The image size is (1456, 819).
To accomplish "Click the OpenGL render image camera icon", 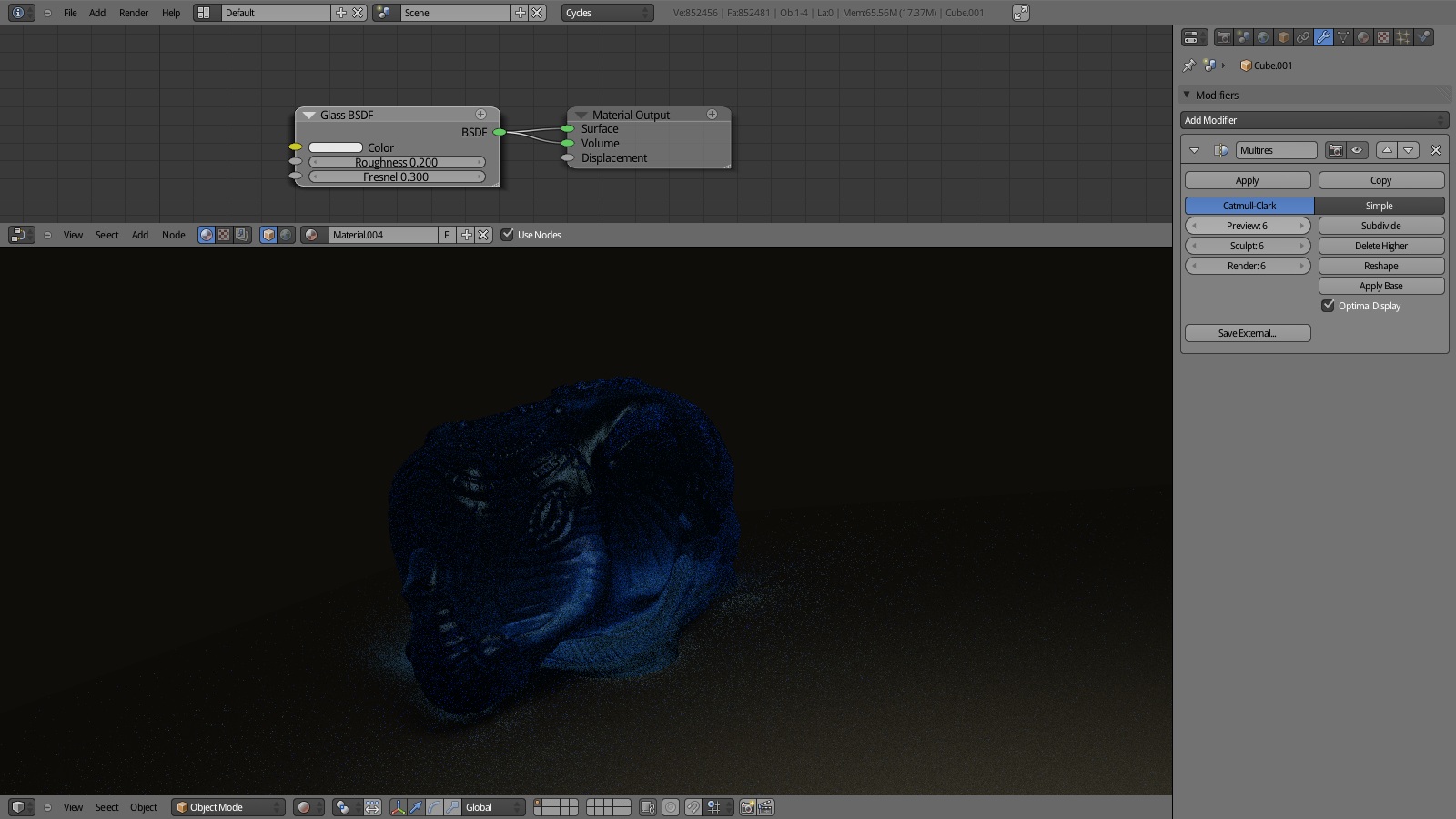I will tap(747, 807).
